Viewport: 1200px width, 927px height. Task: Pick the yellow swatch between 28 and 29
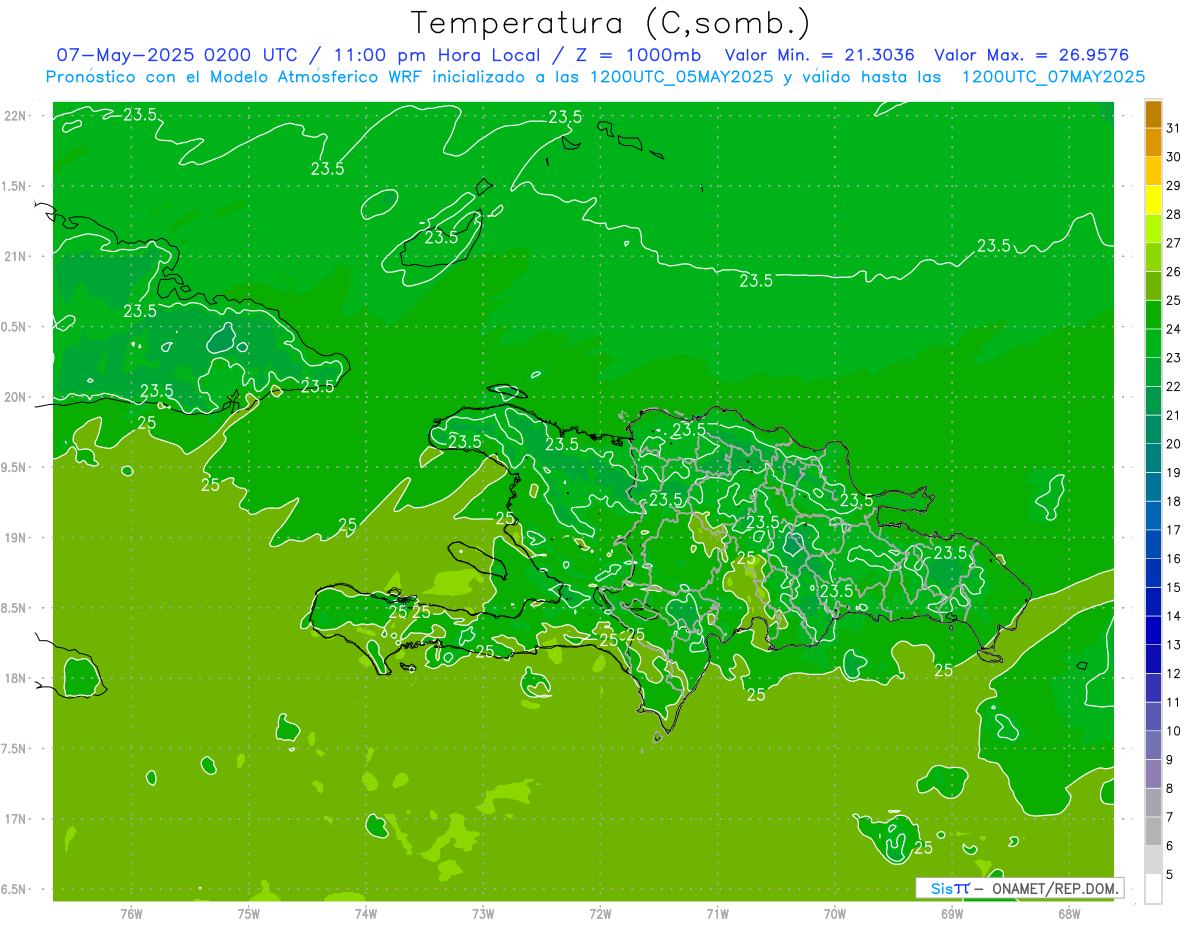[x=1153, y=200]
